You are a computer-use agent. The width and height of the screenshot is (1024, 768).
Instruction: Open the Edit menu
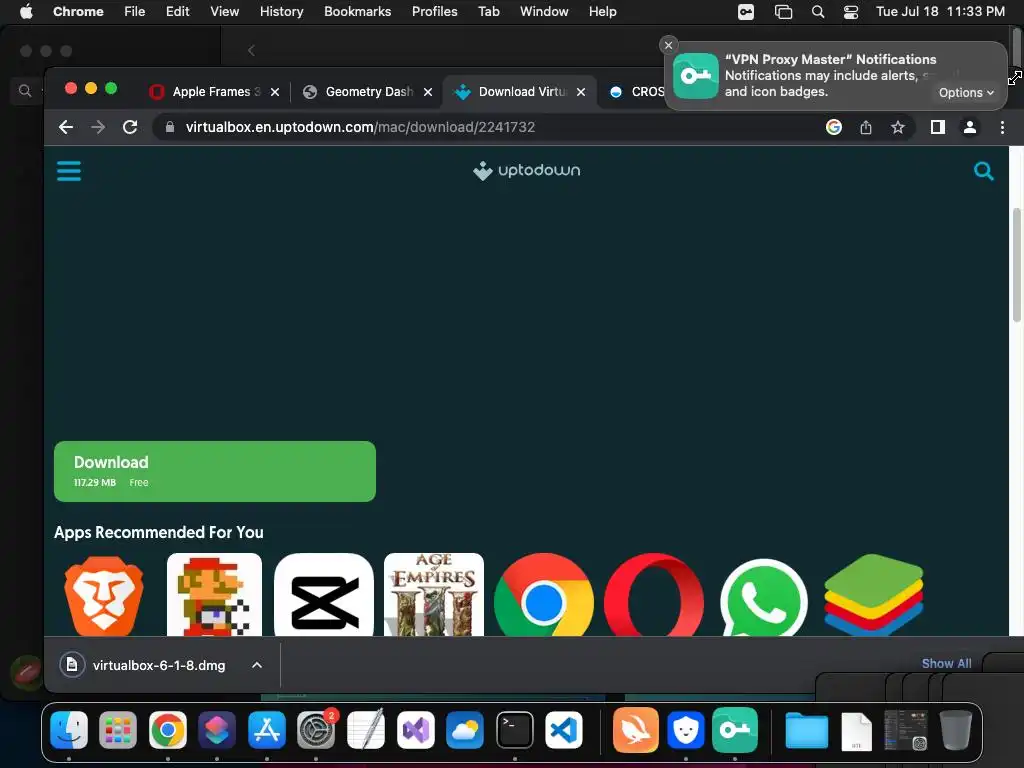(178, 12)
